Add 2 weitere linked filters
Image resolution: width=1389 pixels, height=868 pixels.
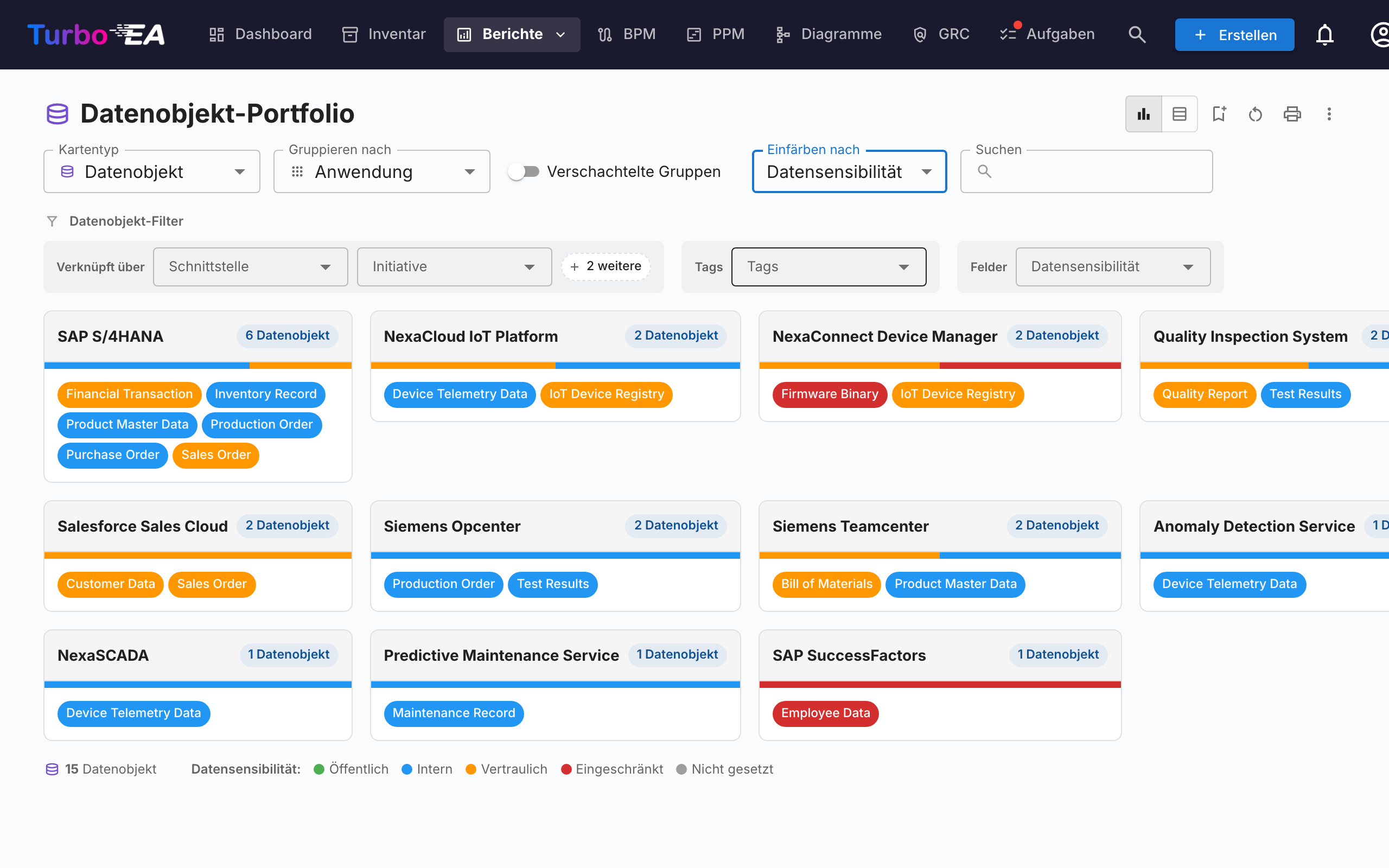[606, 266]
